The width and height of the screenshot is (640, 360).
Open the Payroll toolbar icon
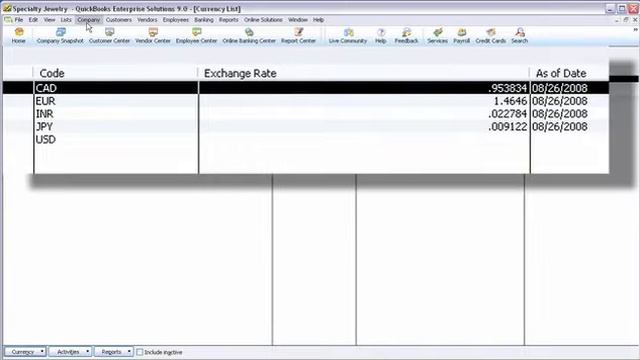(x=462, y=36)
